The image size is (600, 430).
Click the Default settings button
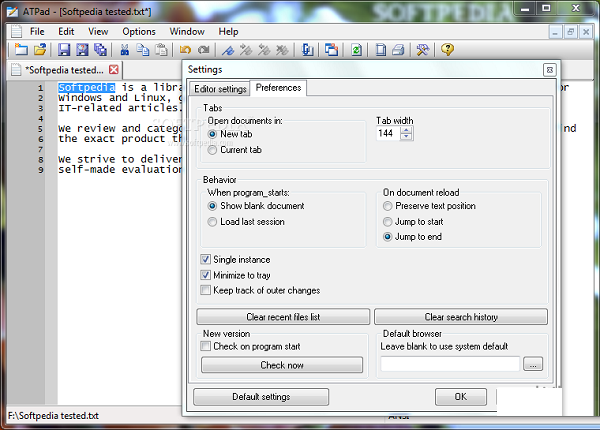click(x=260, y=397)
